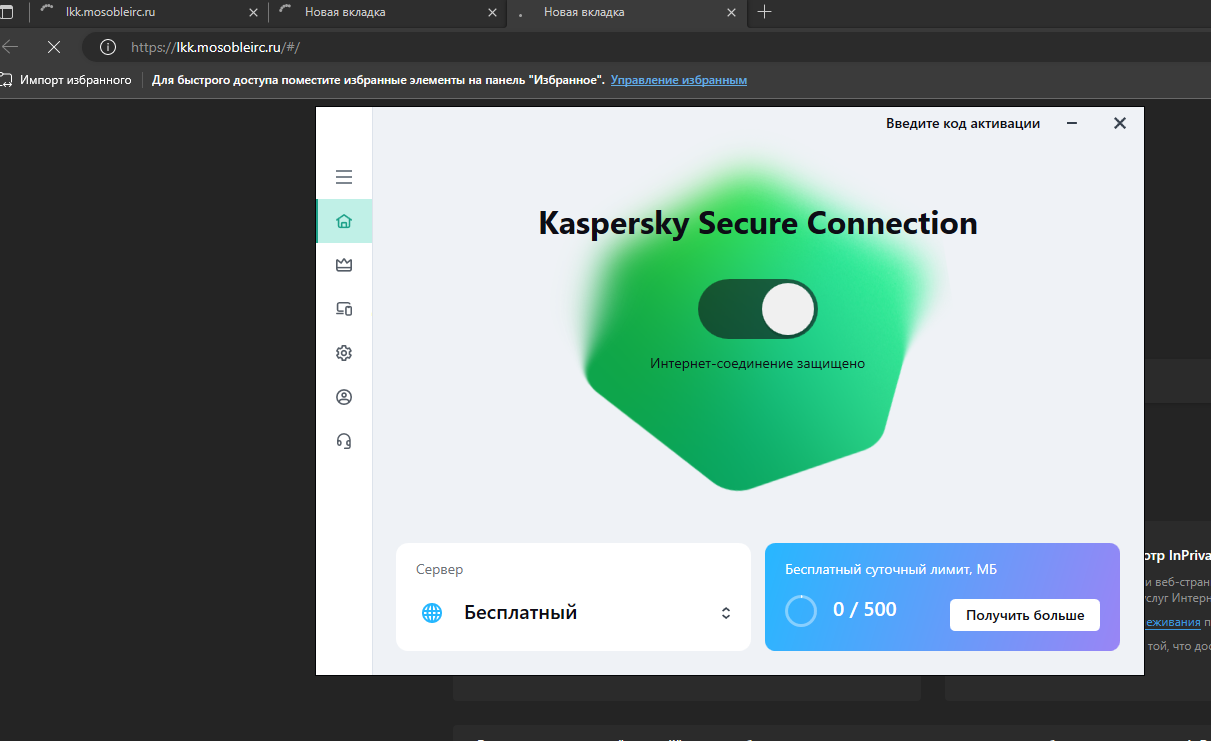This screenshot has width=1211, height=741.
Task: Go to the Home icon in Kaspersky sidebar
Action: 344,221
